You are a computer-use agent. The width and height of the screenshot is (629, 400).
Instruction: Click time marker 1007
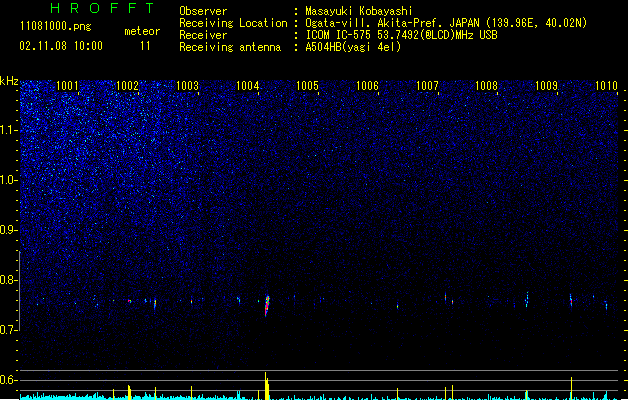(x=427, y=86)
